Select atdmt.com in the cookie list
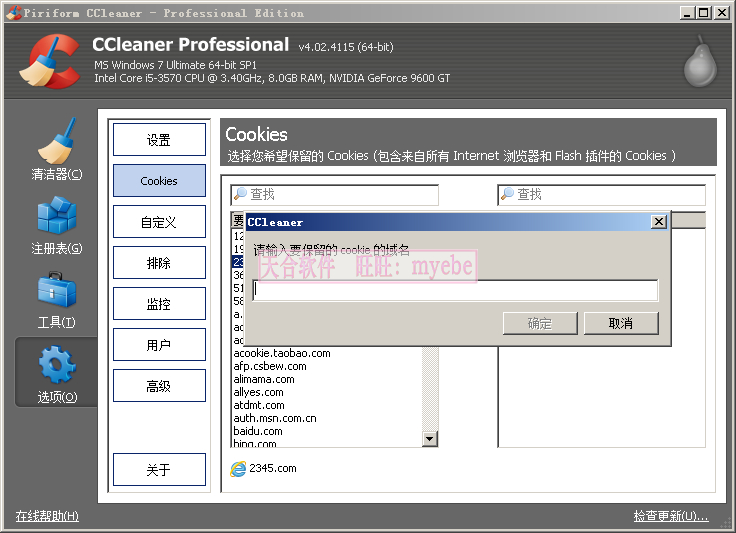 [x=259, y=405]
